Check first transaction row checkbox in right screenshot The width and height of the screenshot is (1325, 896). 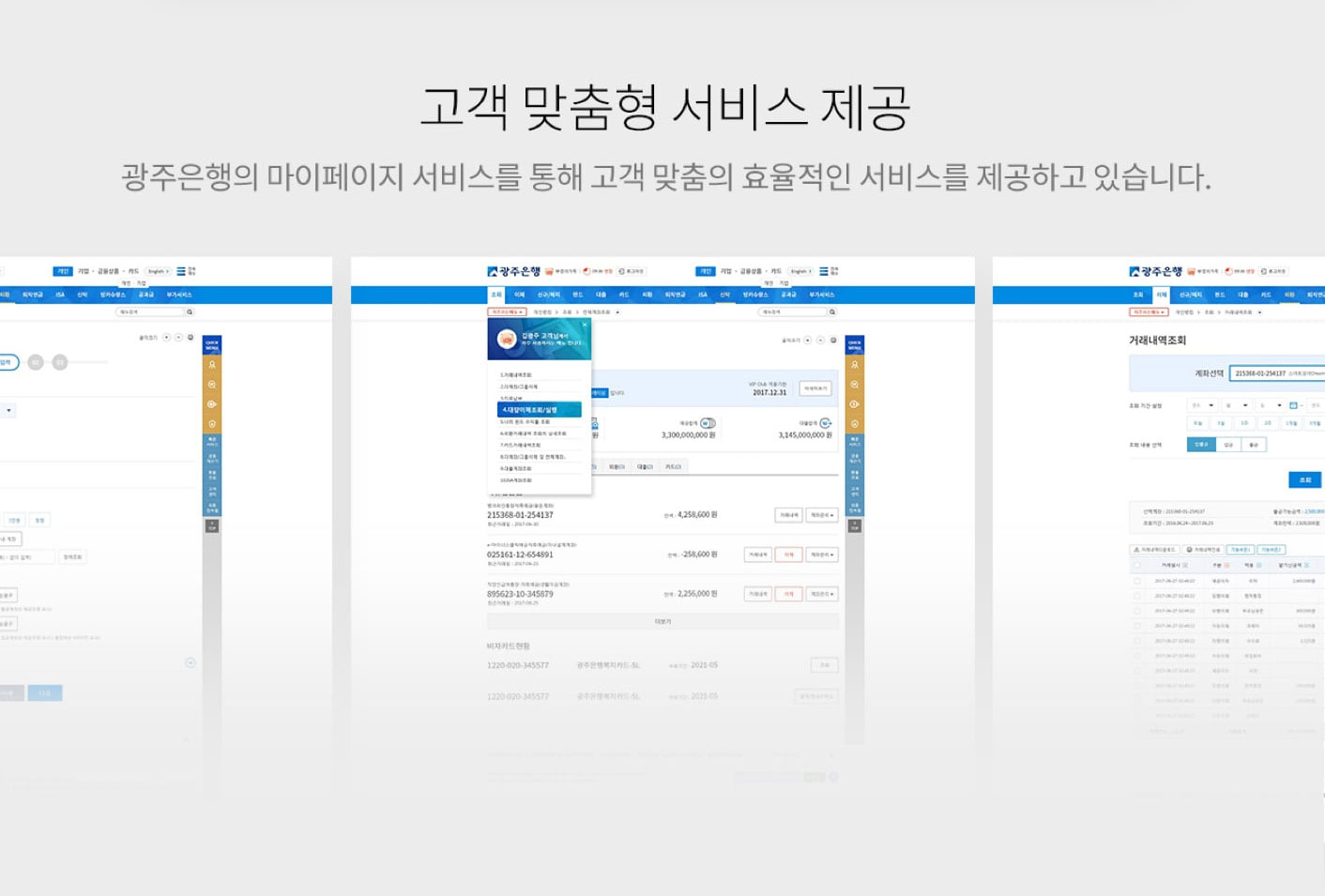pyautogui.click(x=1137, y=581)
